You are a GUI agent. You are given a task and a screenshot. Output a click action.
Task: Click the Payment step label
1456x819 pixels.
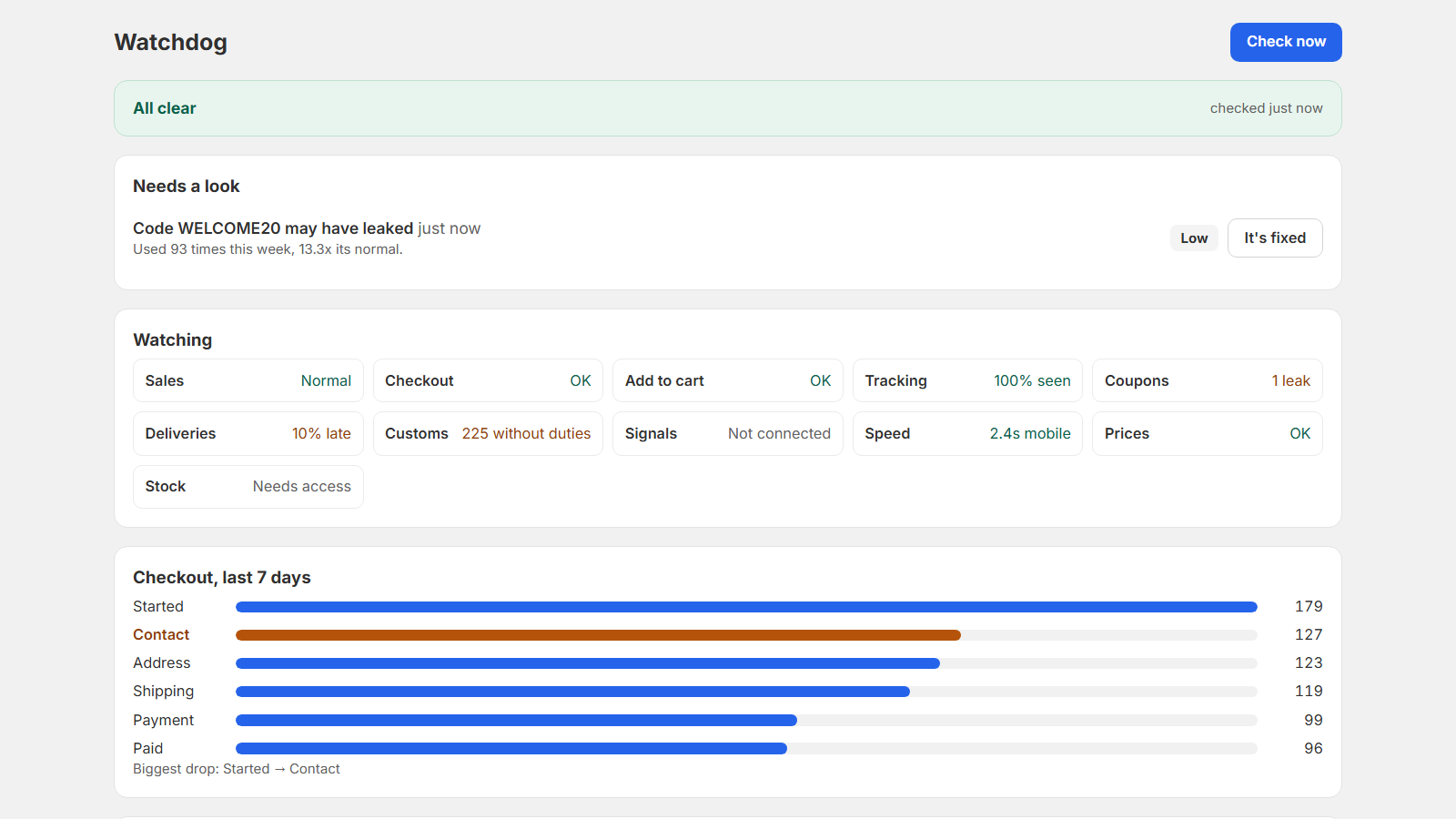tap(164, 720)
